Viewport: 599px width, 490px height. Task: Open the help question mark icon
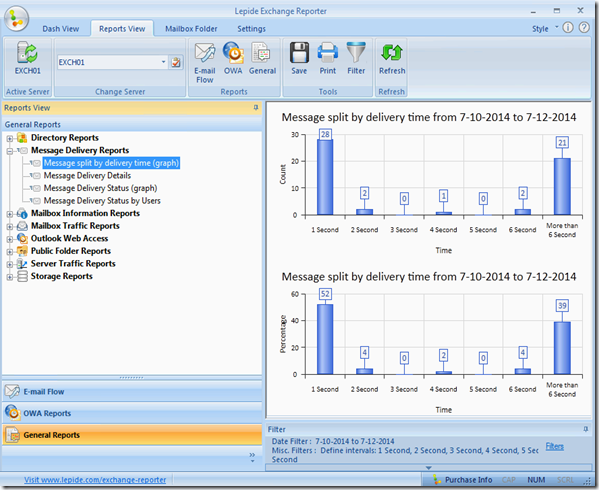584,27
